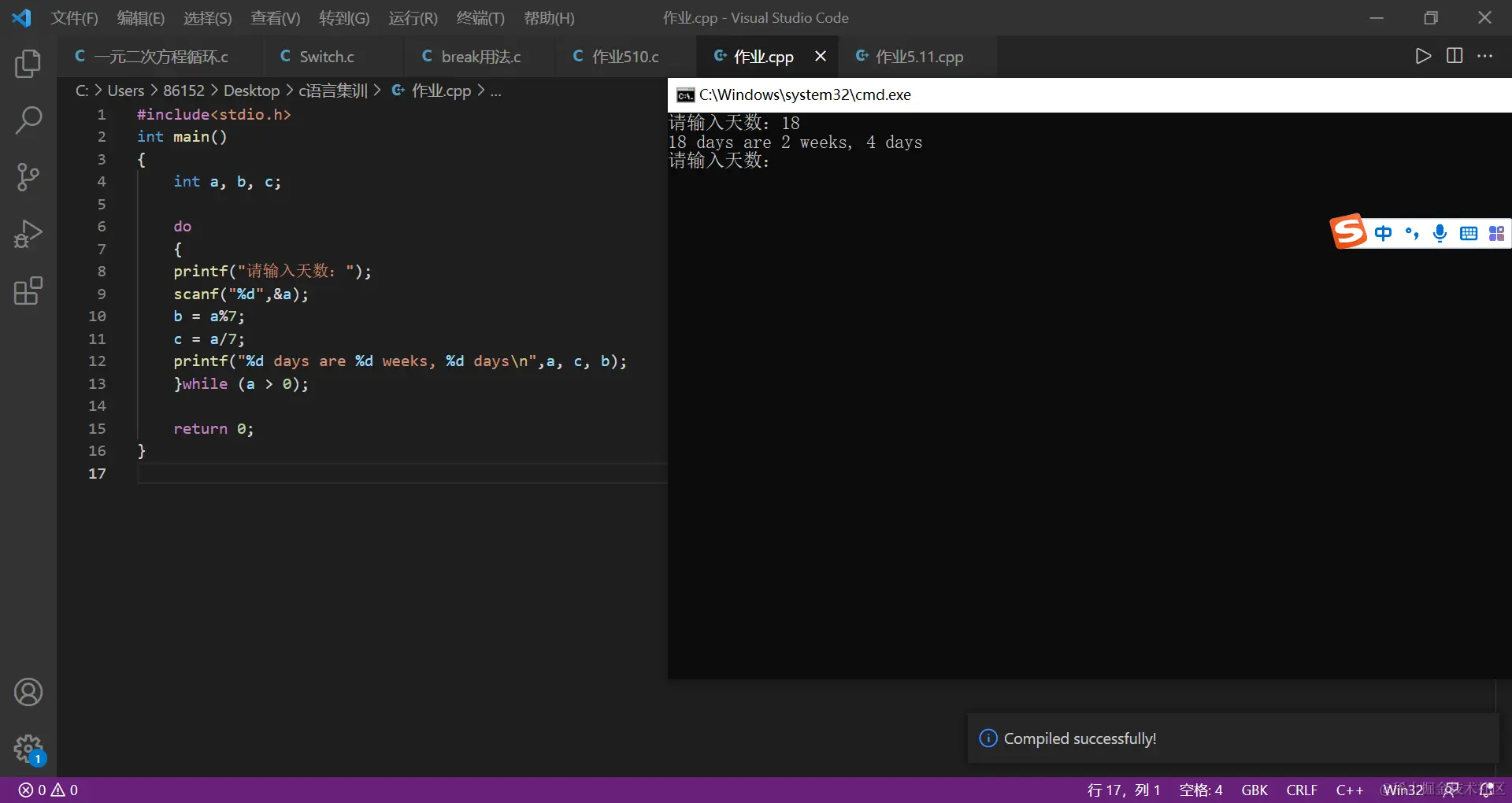The height and width of the screenshot is (803, 1512).
Task: Click the cmd.exe window icon
Action: click(685, 95)
